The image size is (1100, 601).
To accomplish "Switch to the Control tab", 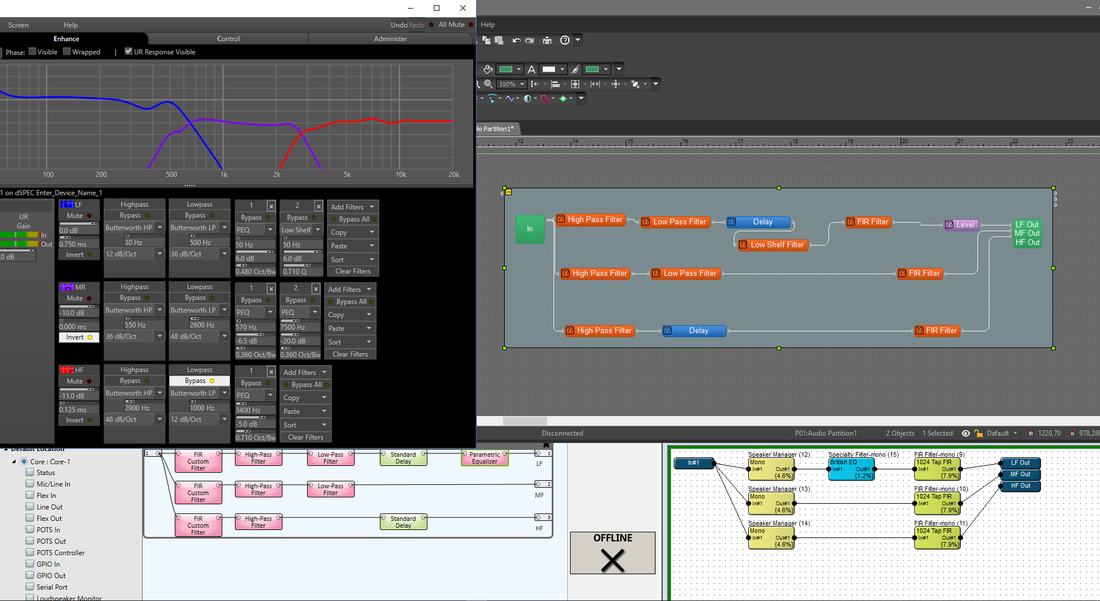I will [x=228, y=39].
